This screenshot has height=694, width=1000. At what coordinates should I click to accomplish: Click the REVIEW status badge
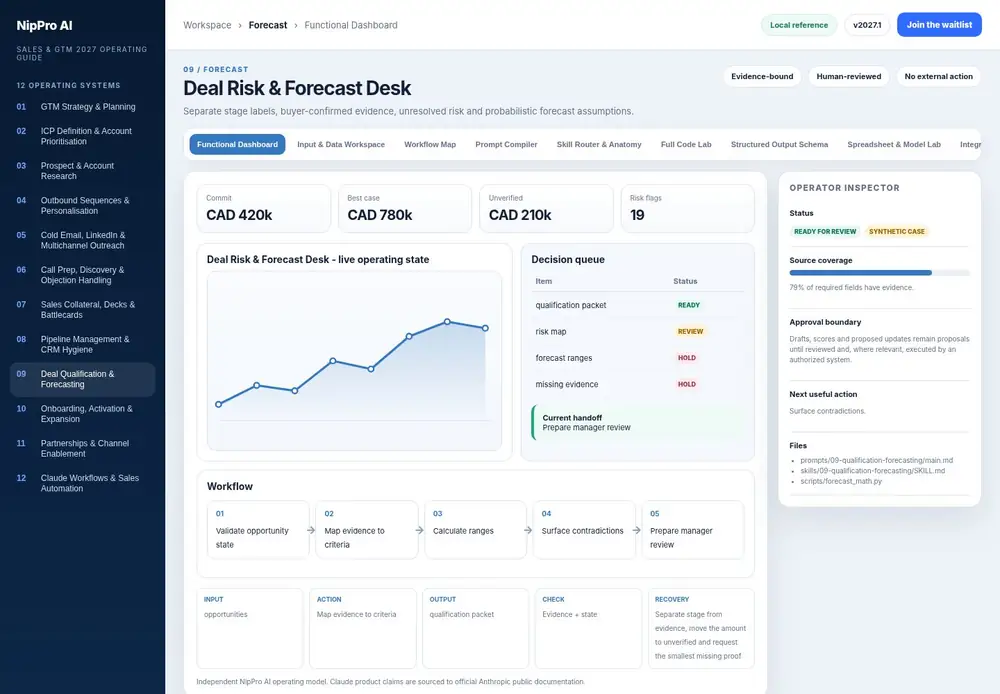(x=690, y=332)
